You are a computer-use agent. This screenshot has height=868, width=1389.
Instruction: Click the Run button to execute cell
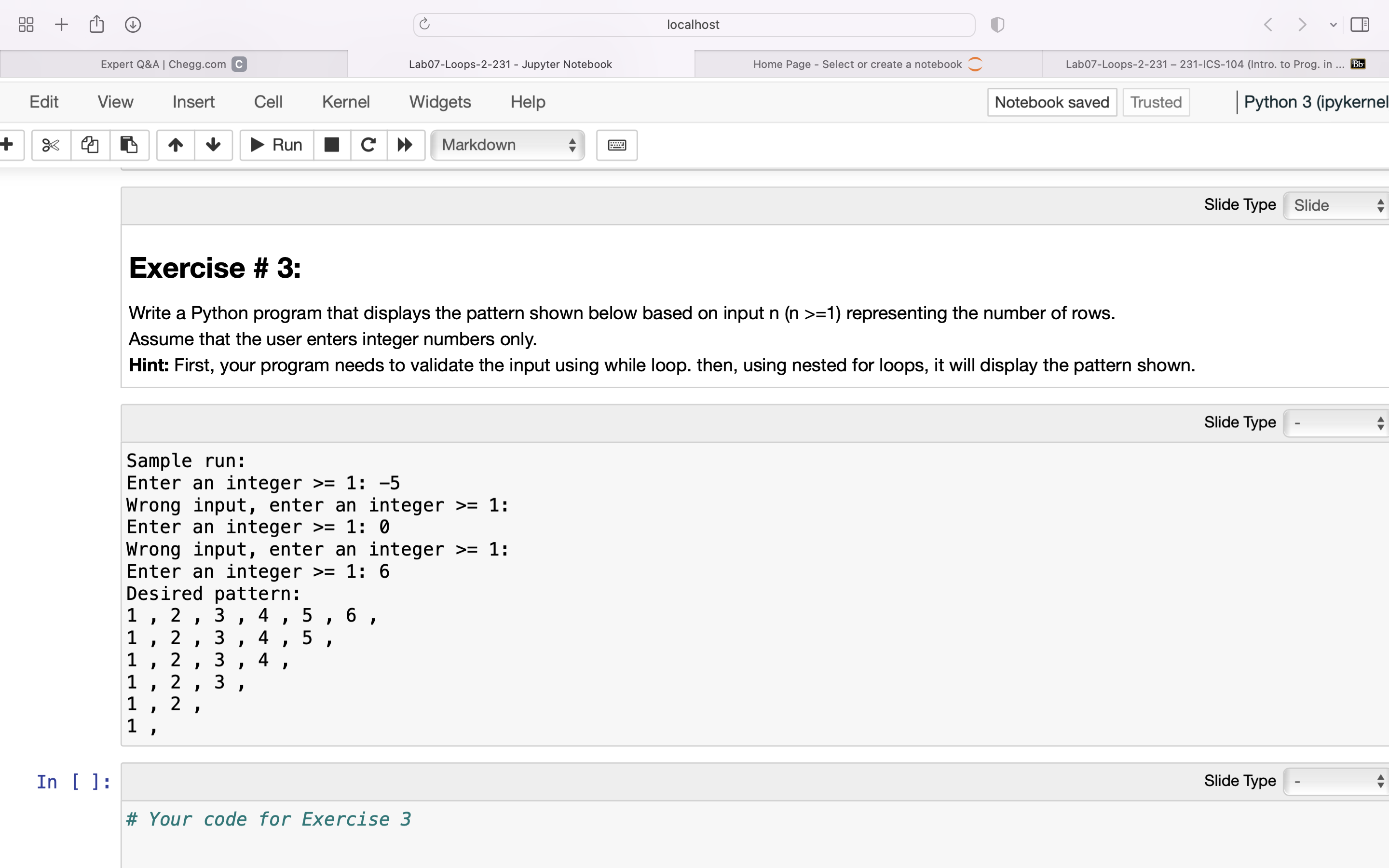(278, 144)
